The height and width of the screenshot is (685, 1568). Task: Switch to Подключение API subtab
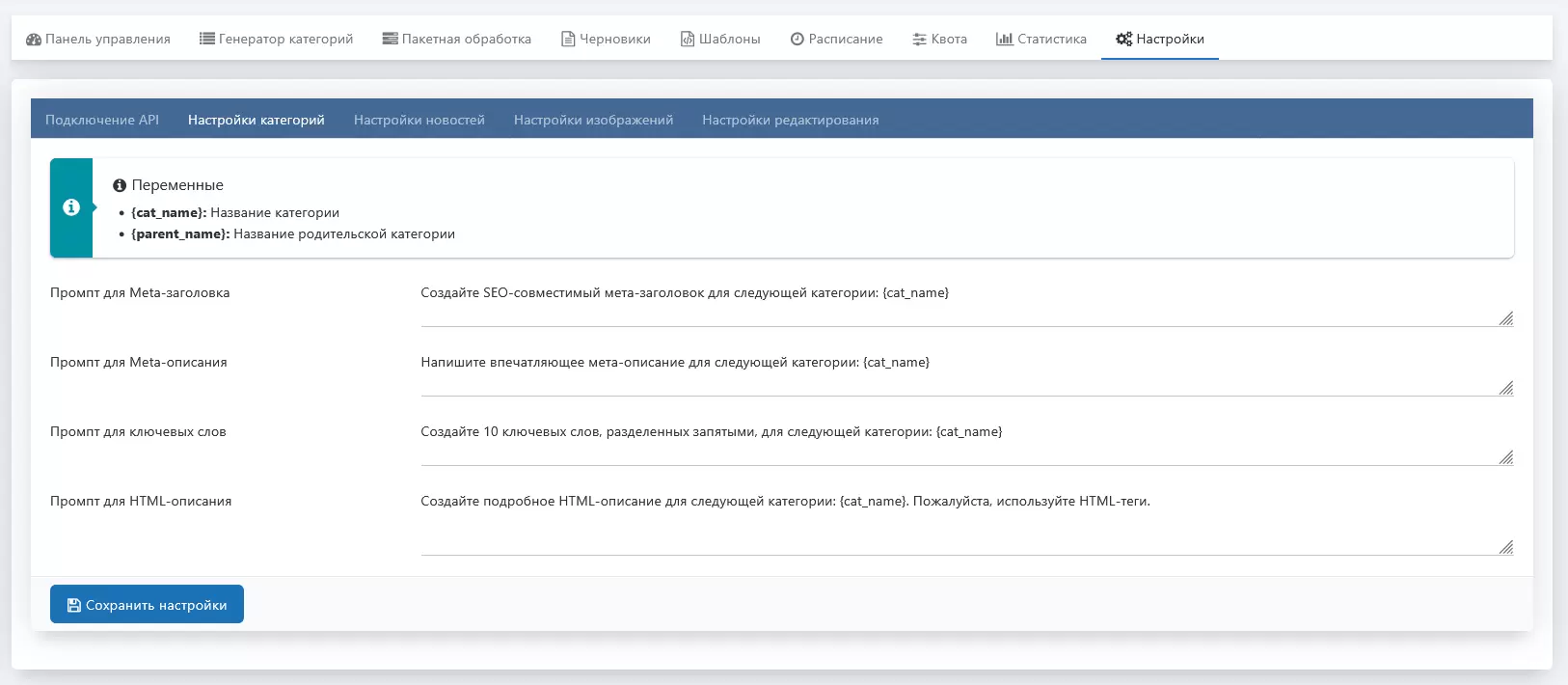(102, 121)
